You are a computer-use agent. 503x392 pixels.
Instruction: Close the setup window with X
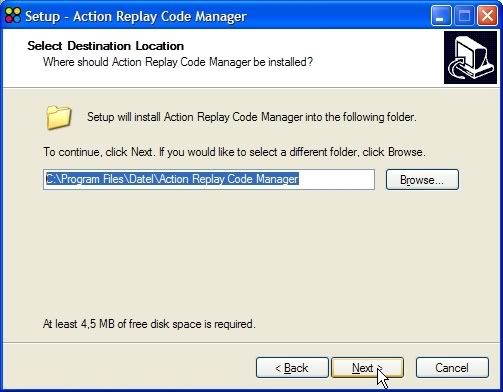487,16
